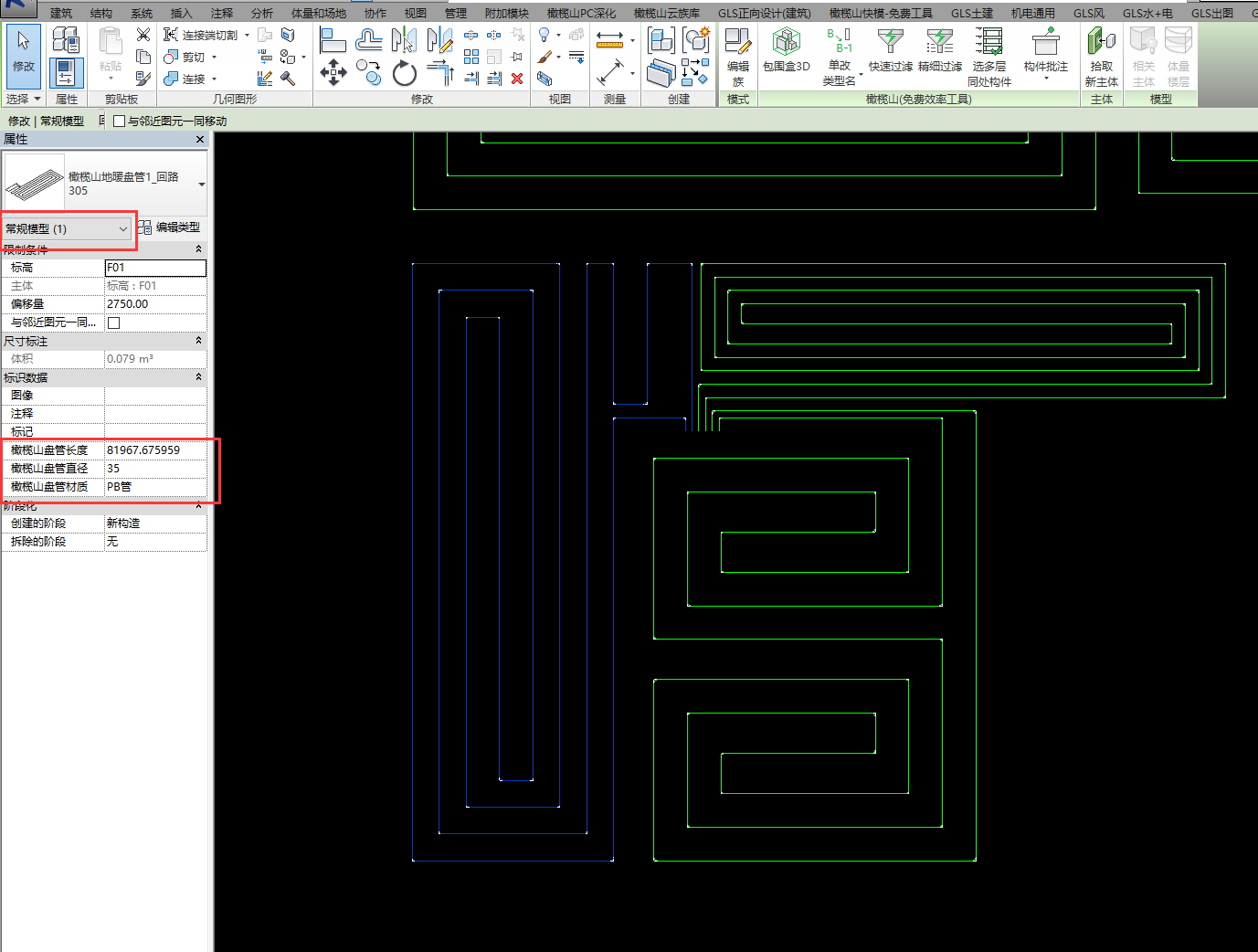1258x952 pixels.
Task: Open 单改类型名 dropdown
Action: (861, 74)
